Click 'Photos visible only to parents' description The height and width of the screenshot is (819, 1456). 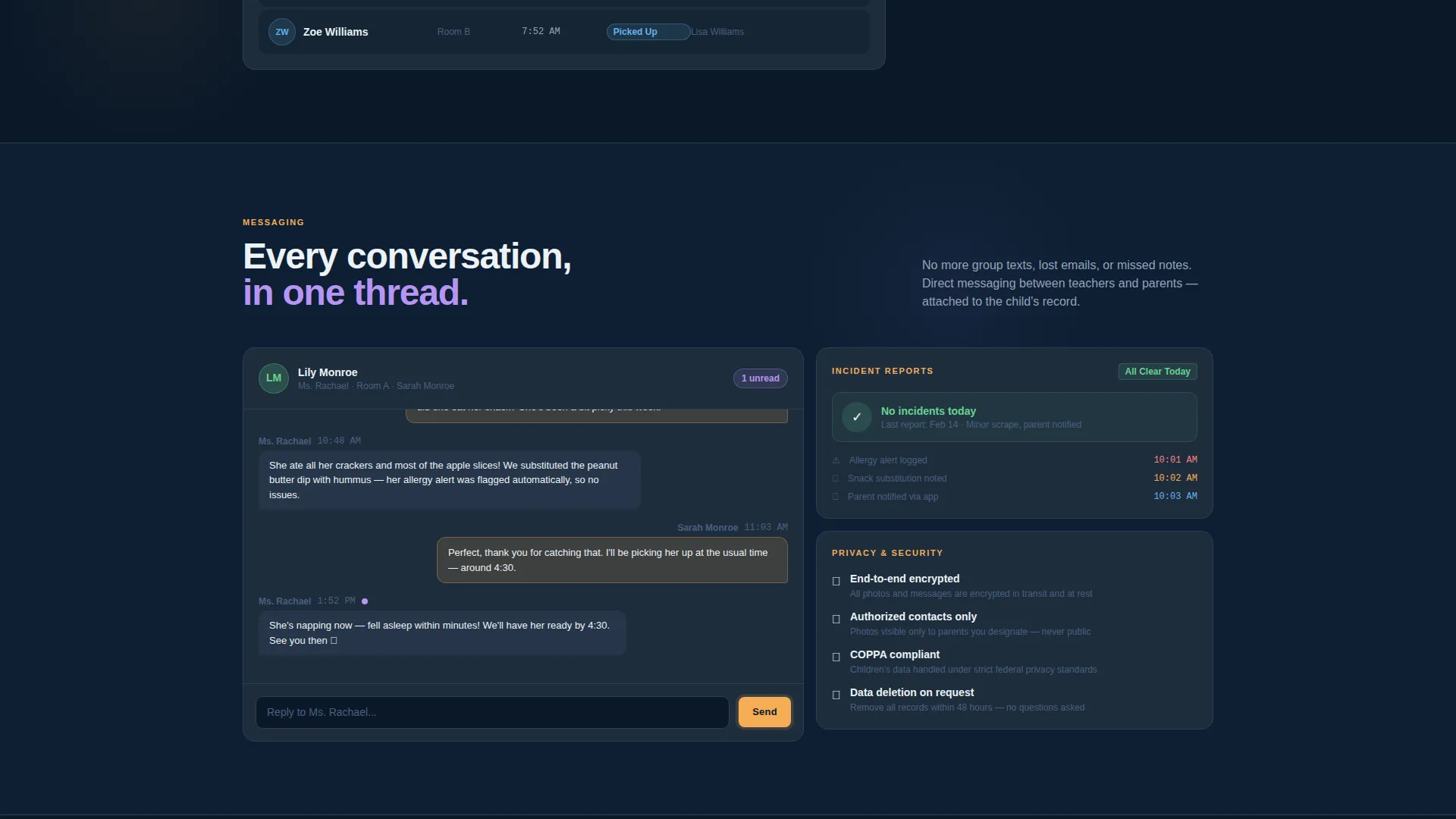pyautogui.click(x=970, y=632)
